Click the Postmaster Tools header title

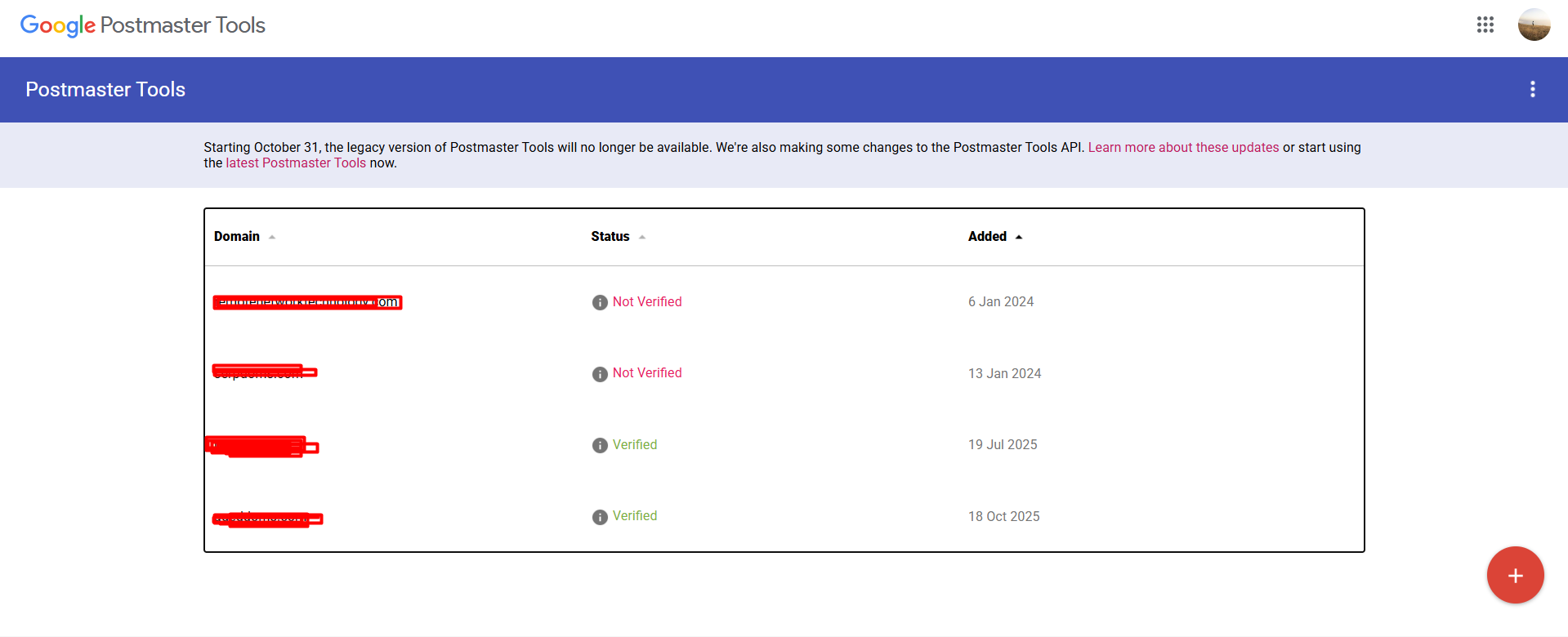click(105, 89)
